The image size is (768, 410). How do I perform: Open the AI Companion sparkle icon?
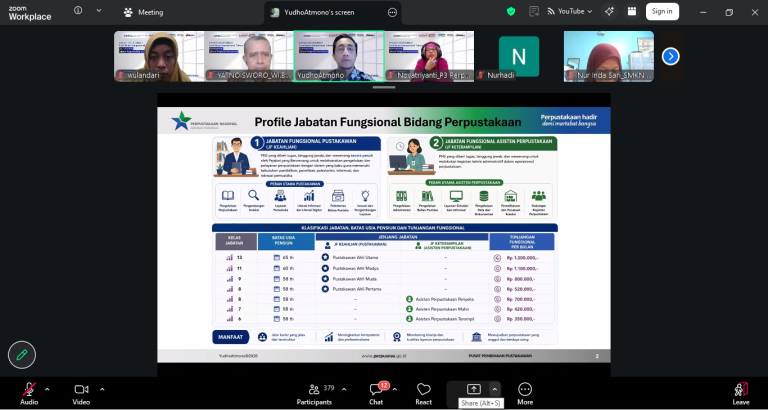tap(609, 11)
